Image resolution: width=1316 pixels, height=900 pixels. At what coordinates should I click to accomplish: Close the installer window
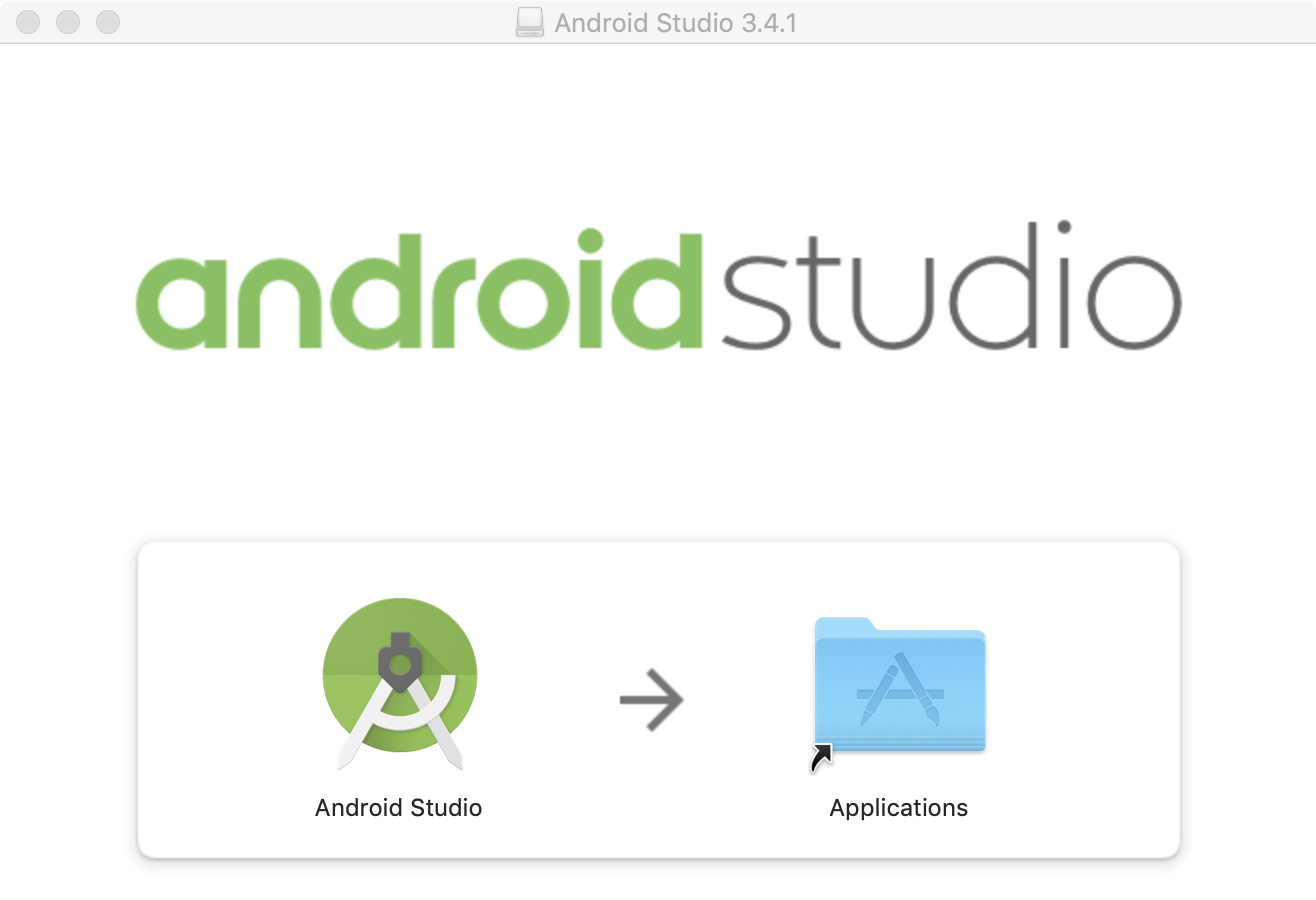click(x=28, y=22)
